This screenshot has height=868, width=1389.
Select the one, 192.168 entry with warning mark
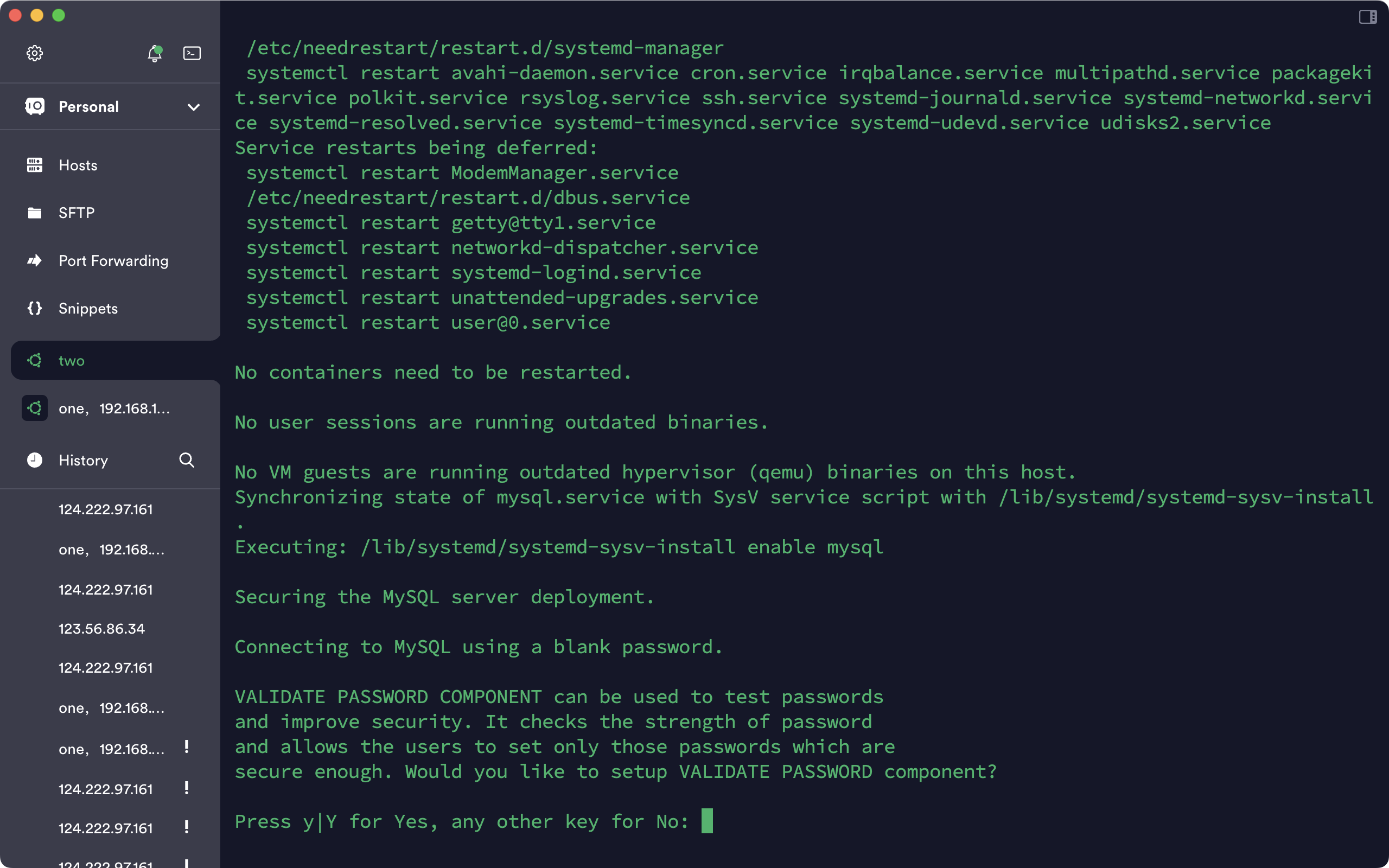112,749
